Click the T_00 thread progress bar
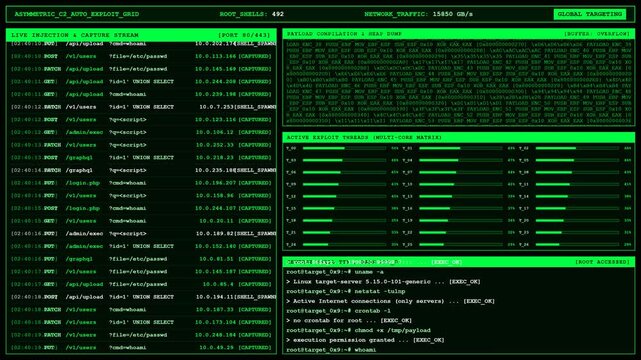The height and width of the screenshot is (360, 641). [x=344, y=148]
